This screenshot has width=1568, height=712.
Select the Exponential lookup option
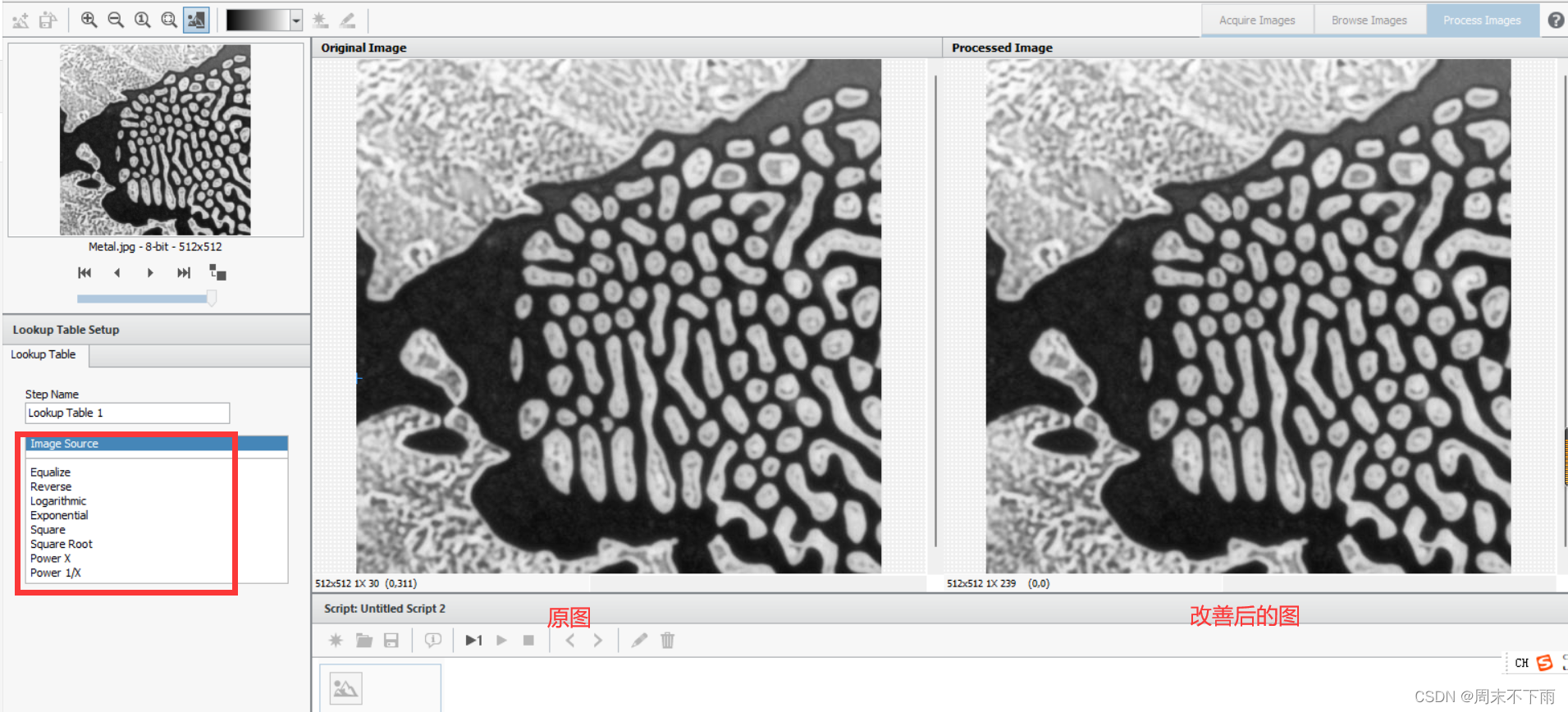point(59,515)
